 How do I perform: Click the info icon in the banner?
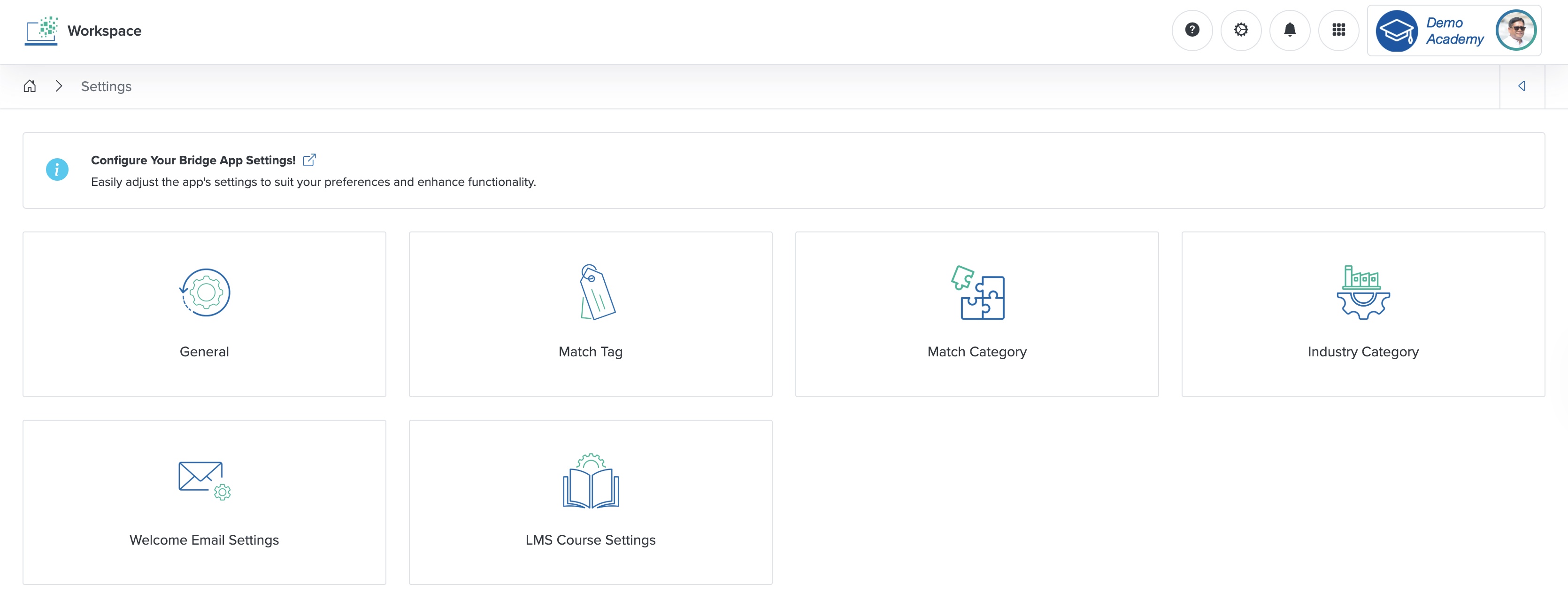point(57,170)
